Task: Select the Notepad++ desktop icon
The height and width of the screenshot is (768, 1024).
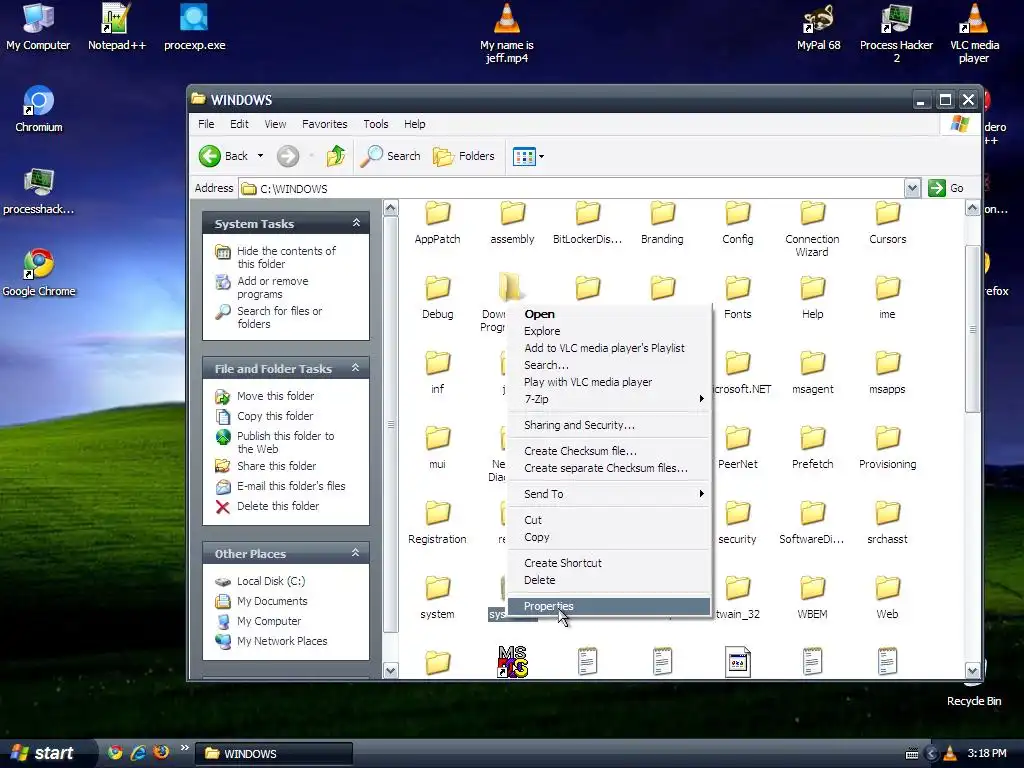Action: 116,27
